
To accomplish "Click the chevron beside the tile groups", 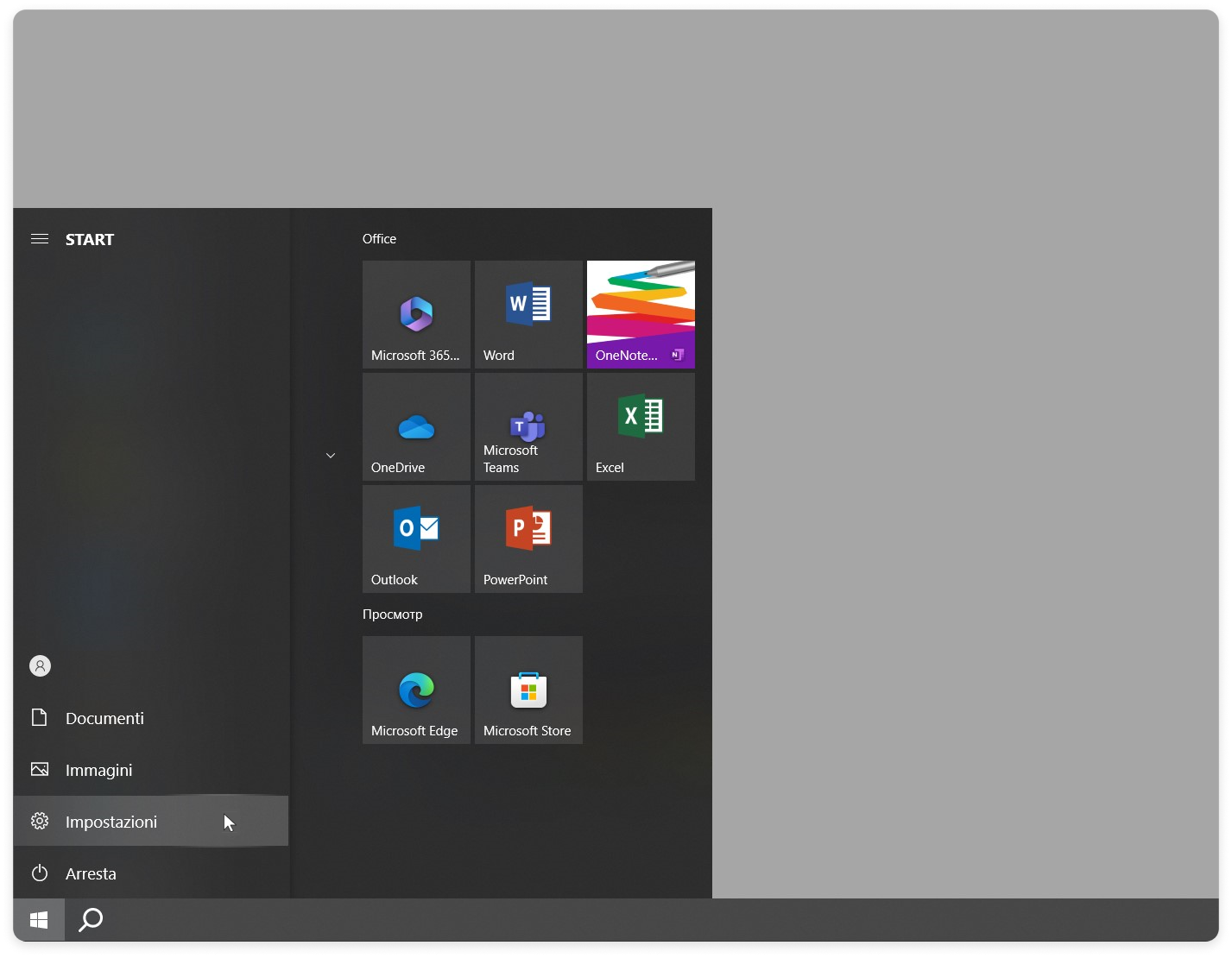I will [331, 455].
